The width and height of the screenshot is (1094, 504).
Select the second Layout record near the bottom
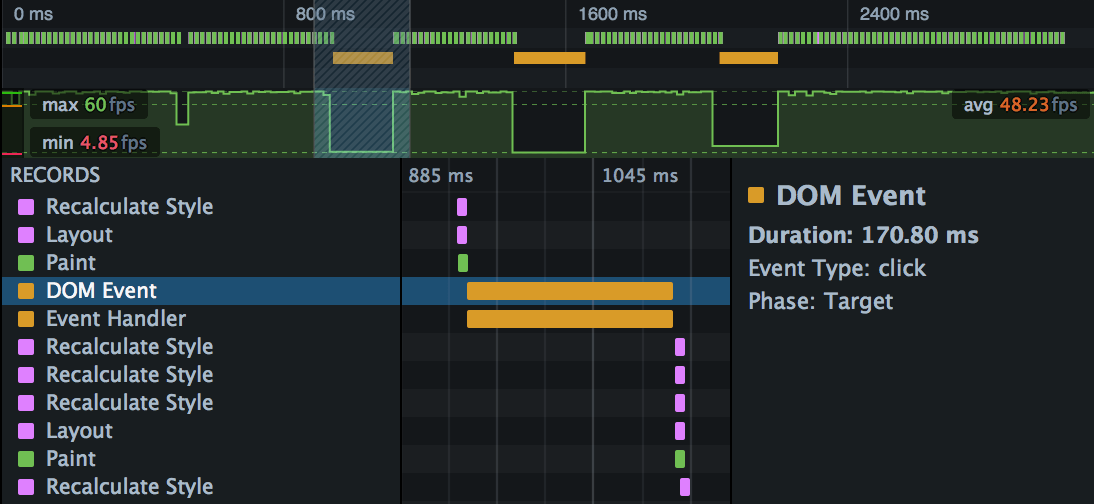(79, 431)
